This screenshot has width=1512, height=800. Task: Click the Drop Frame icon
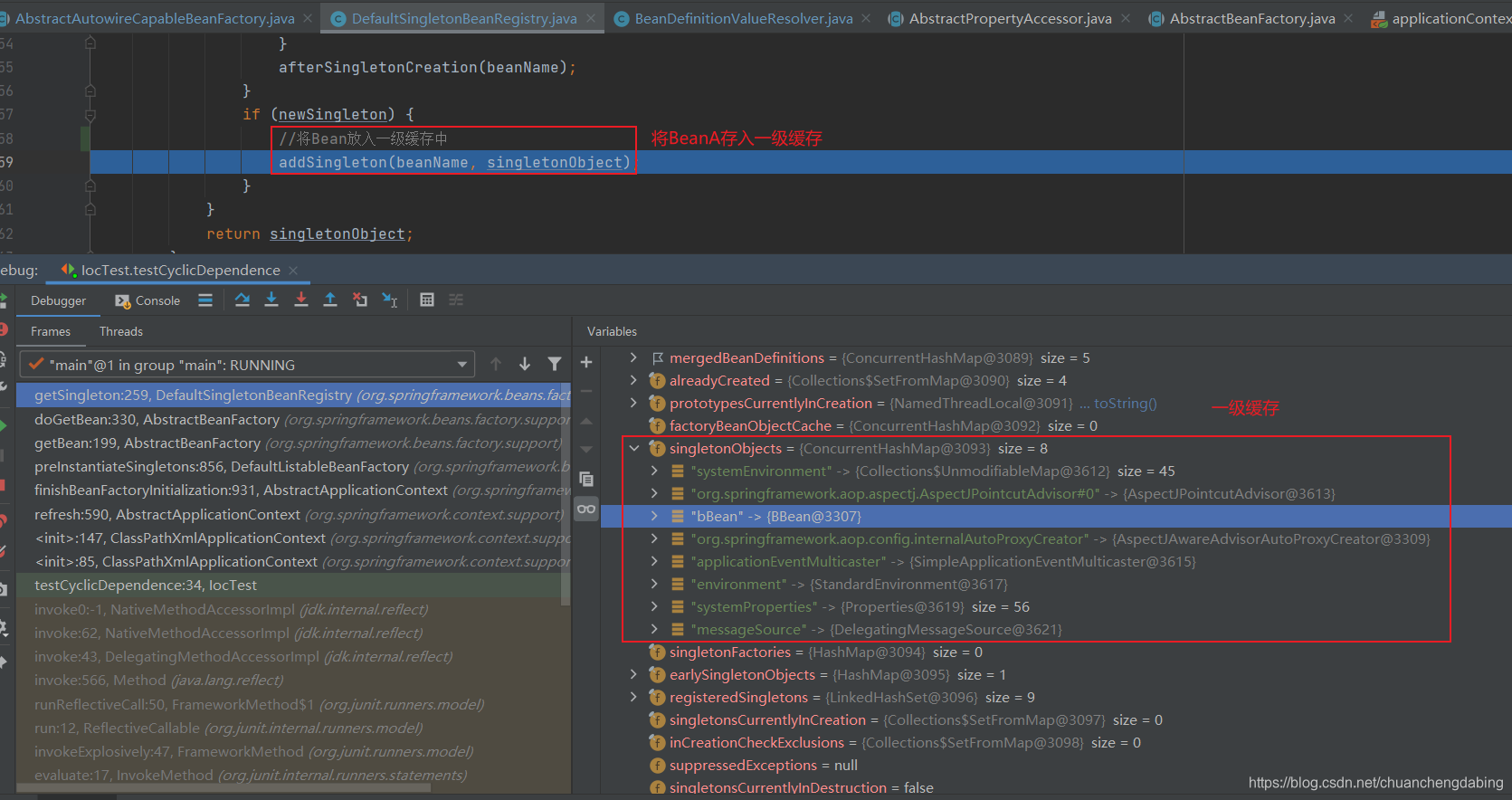[x=360, y=300]
